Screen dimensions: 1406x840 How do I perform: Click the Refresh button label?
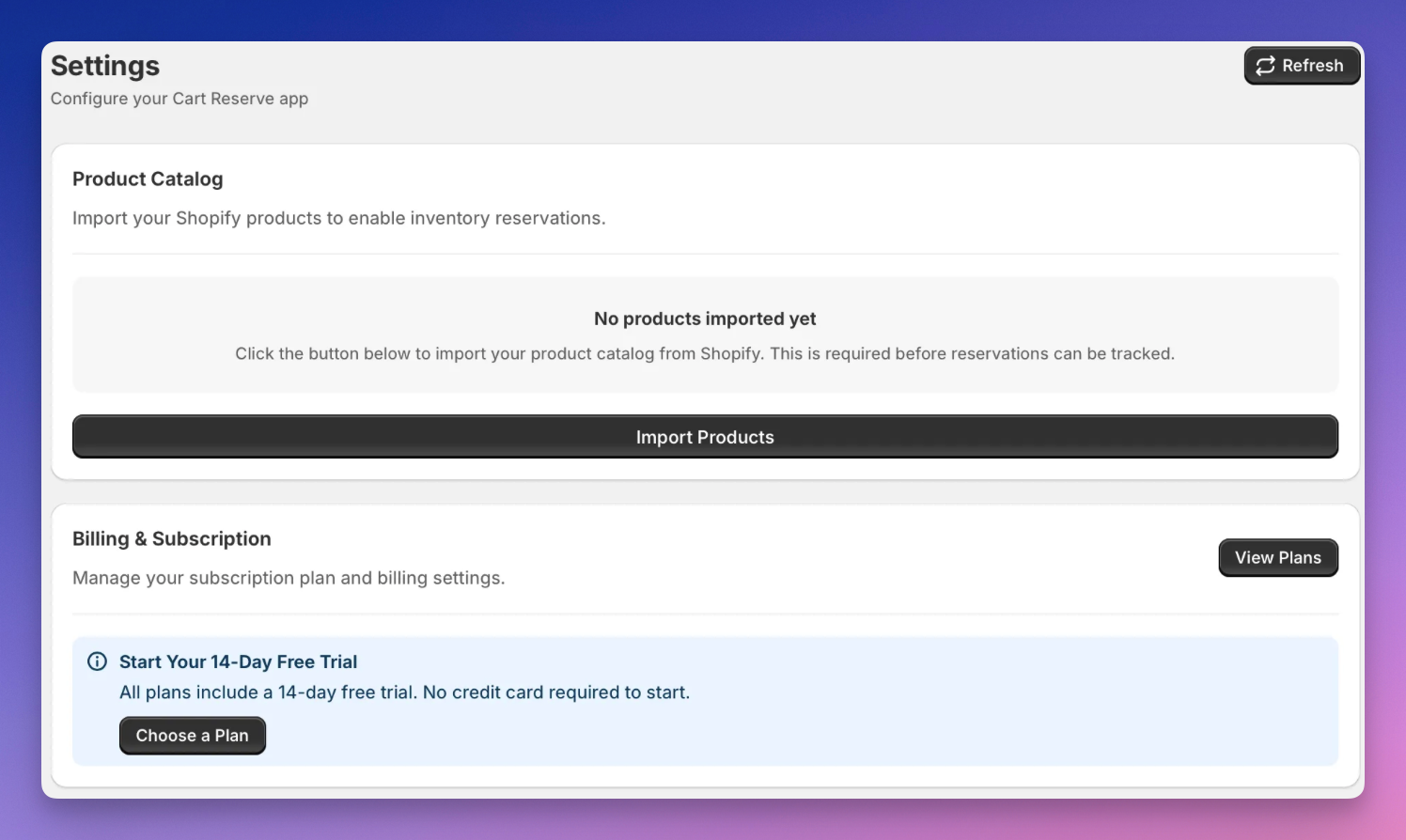pos(1312,66)
